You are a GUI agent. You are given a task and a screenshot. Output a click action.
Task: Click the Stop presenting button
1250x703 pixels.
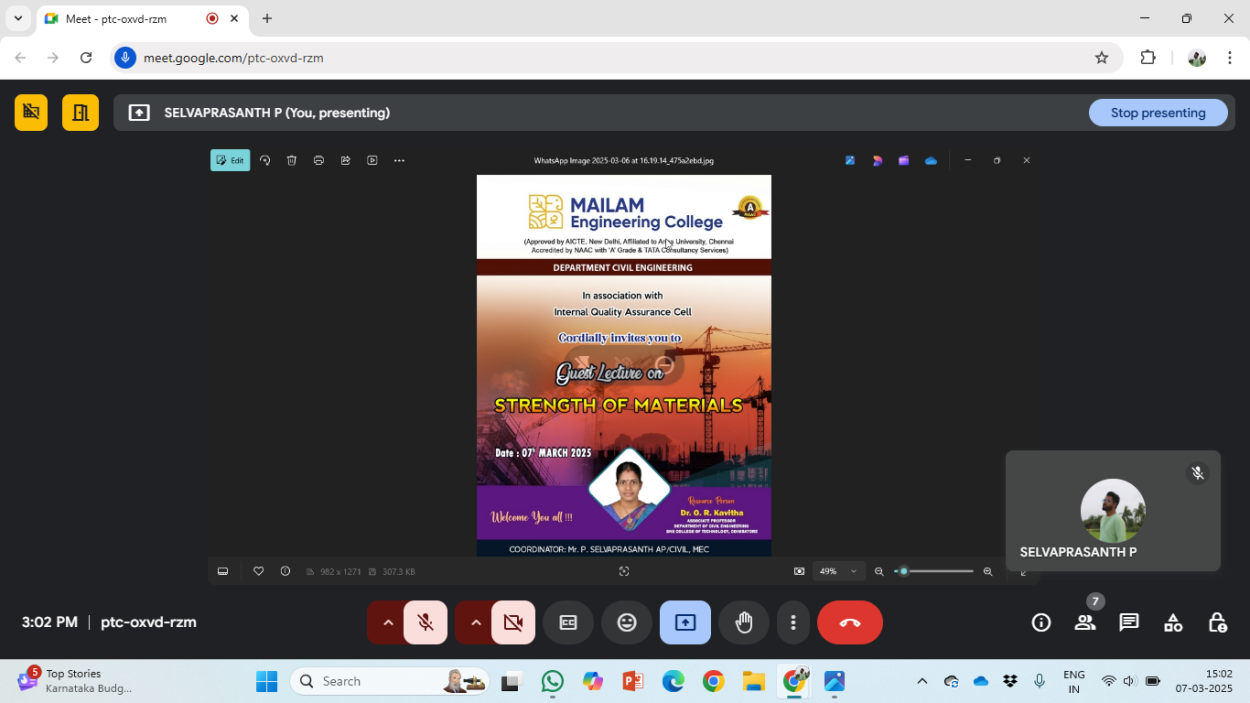1157,113
